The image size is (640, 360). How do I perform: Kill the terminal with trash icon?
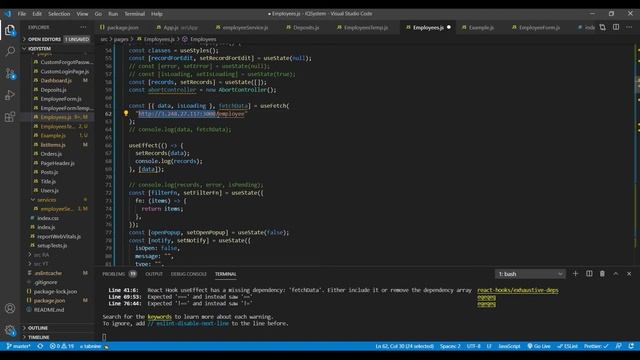602,273
